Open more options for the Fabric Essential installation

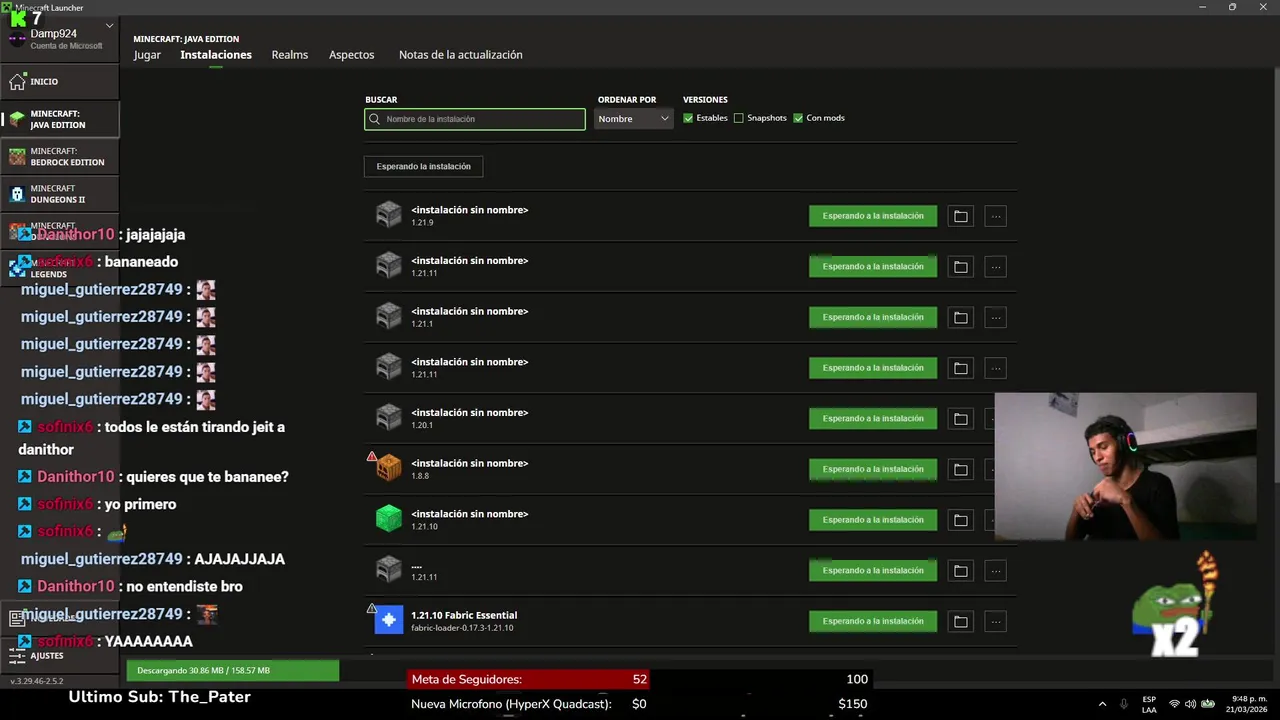(x=995, y=621)
